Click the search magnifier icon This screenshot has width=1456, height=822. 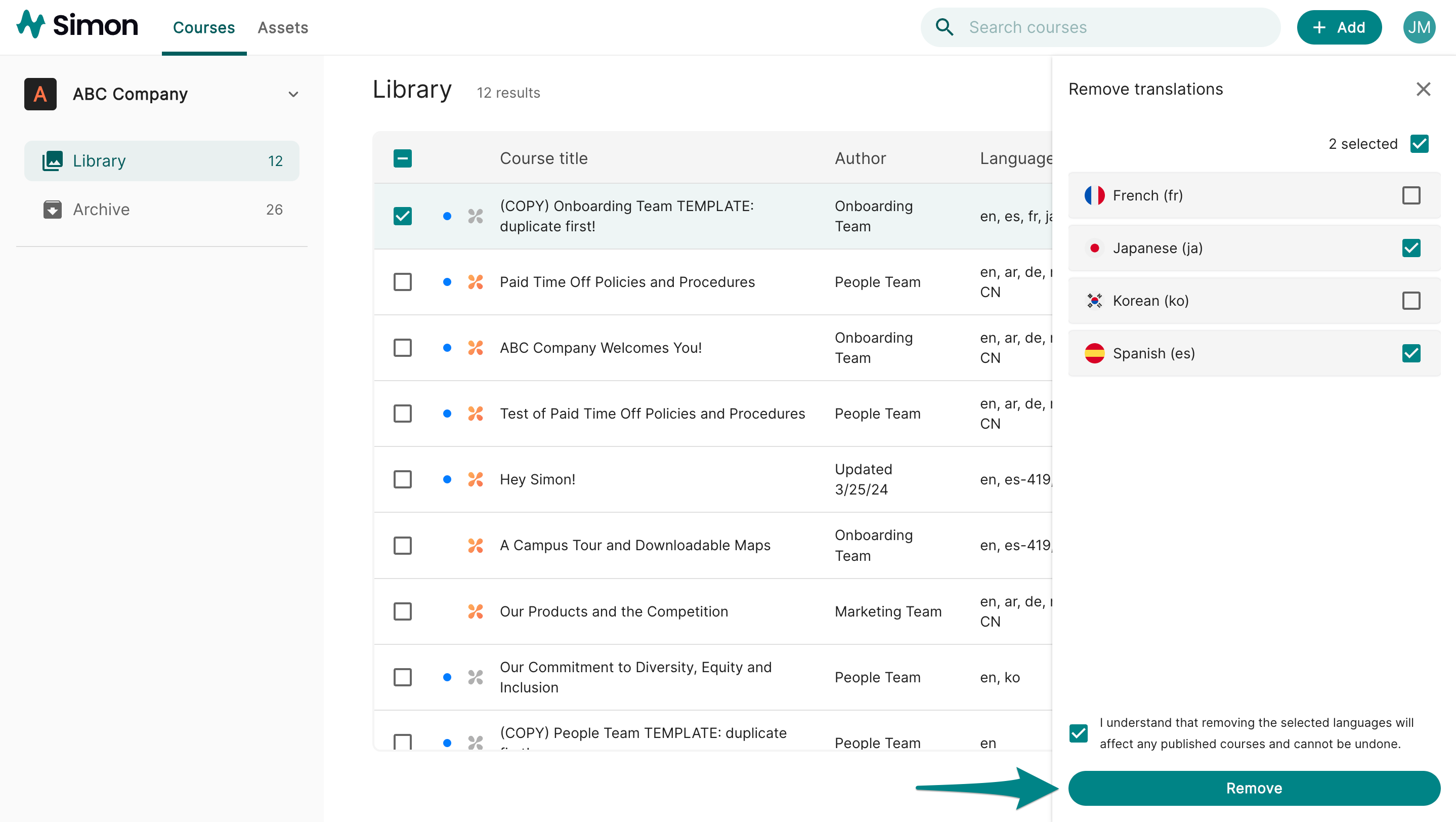pyautogui.click(x=944, y=27)
